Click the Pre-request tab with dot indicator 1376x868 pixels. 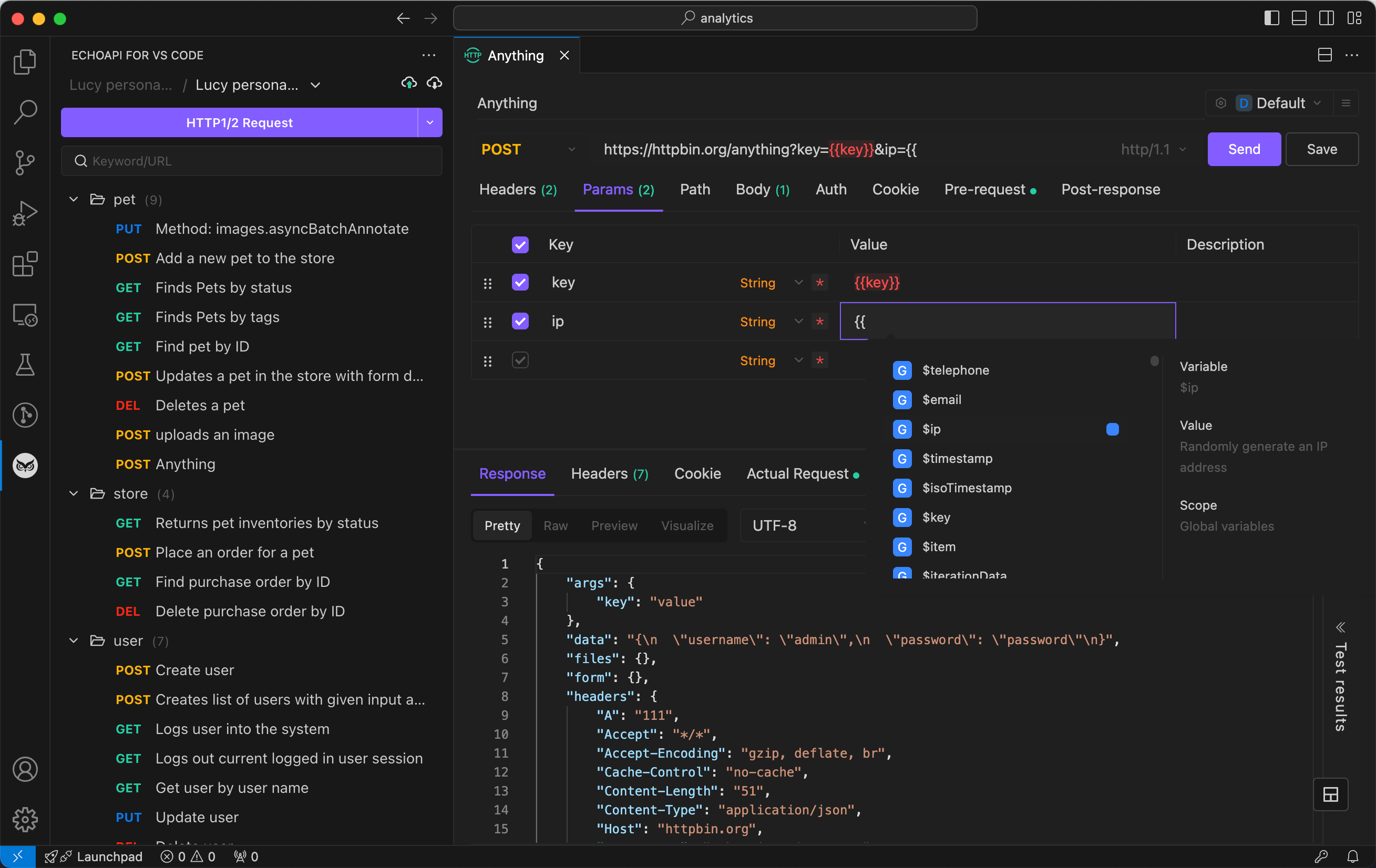tap(985, 189)
